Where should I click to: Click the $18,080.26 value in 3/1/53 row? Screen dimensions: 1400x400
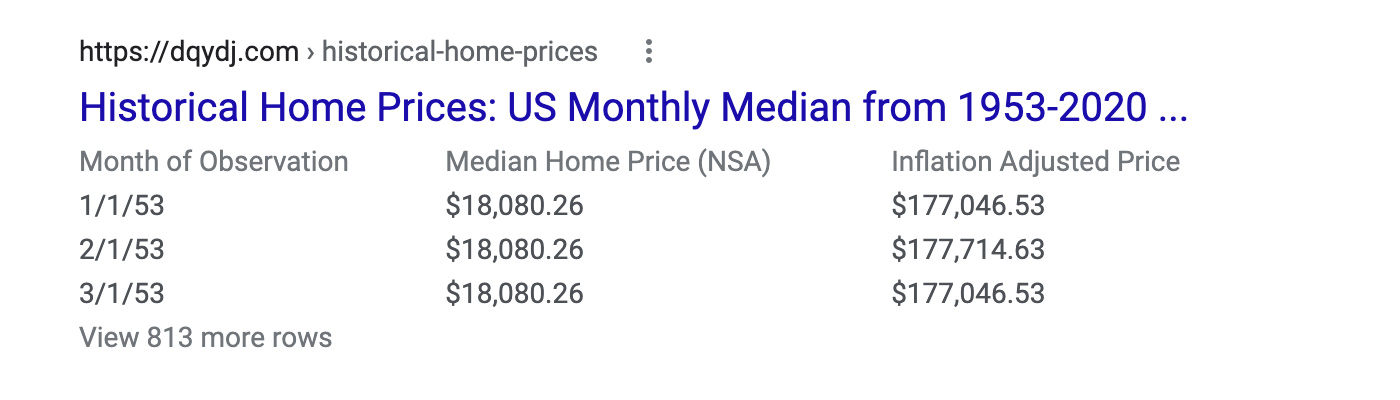[515, 294]
